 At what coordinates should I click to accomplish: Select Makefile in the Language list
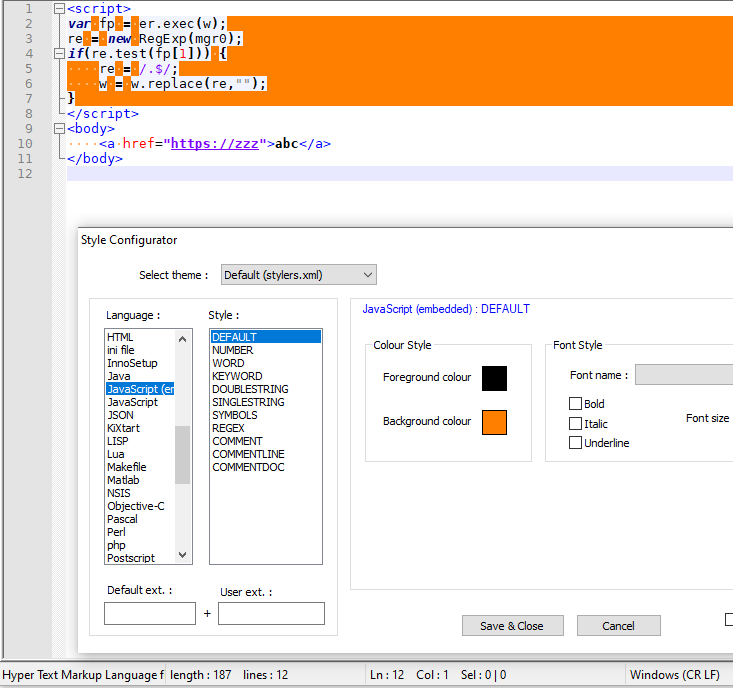click(x=140, y=467)
